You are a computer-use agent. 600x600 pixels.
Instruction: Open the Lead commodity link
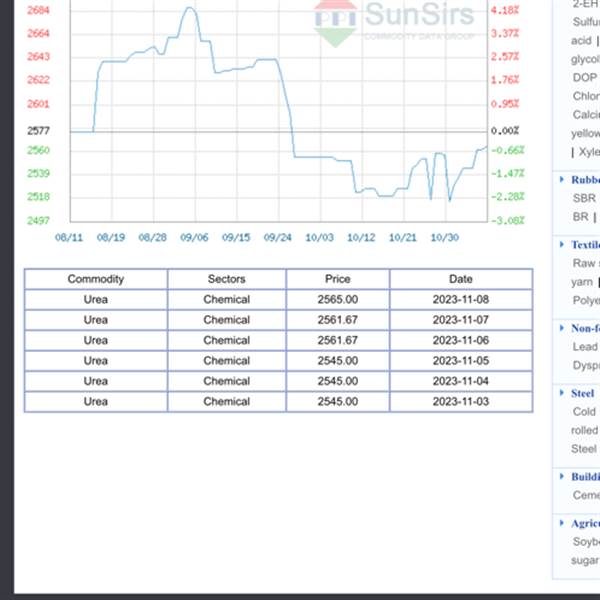585,346
